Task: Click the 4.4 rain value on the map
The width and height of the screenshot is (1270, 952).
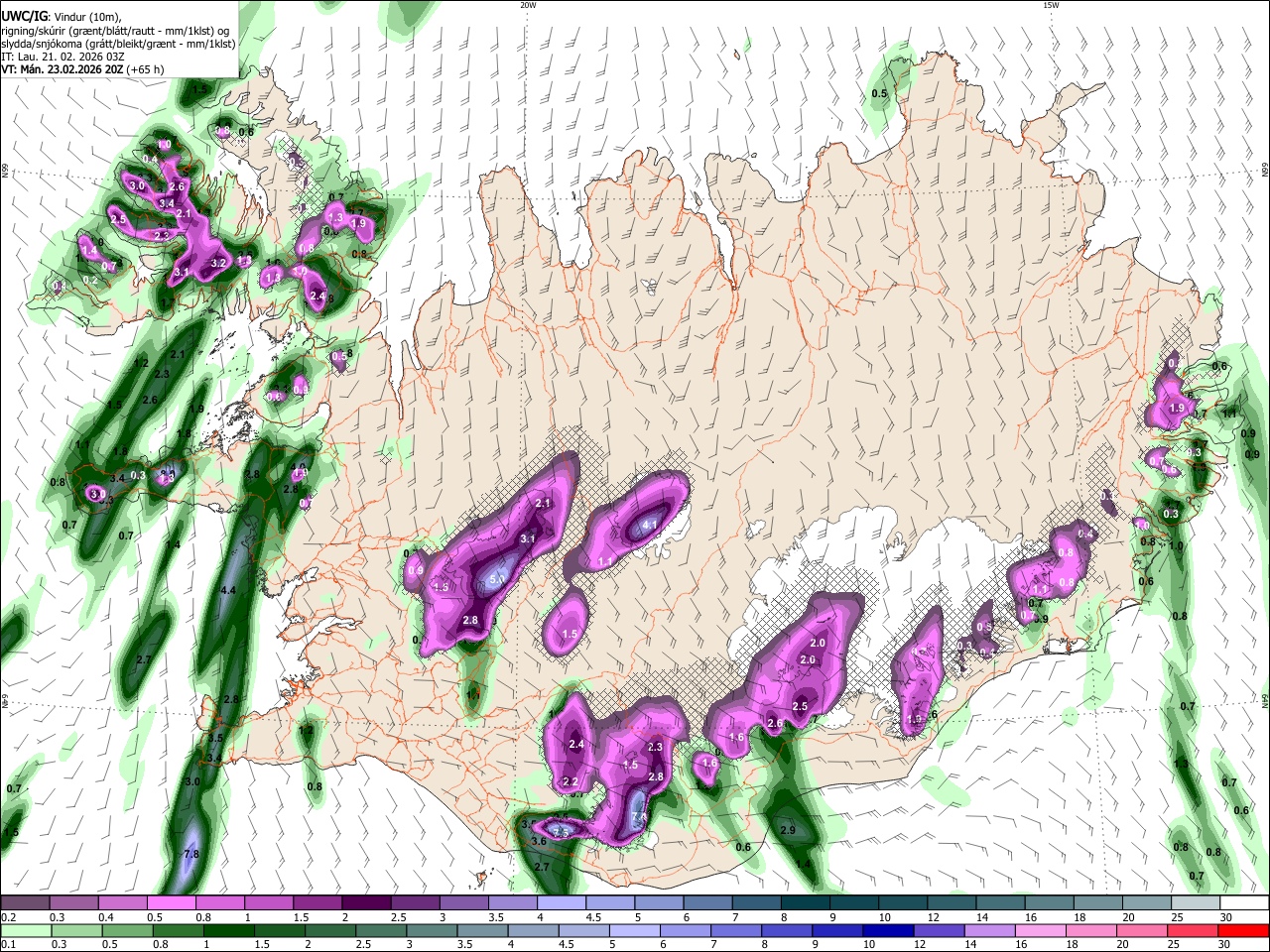Action: (228, 590)
